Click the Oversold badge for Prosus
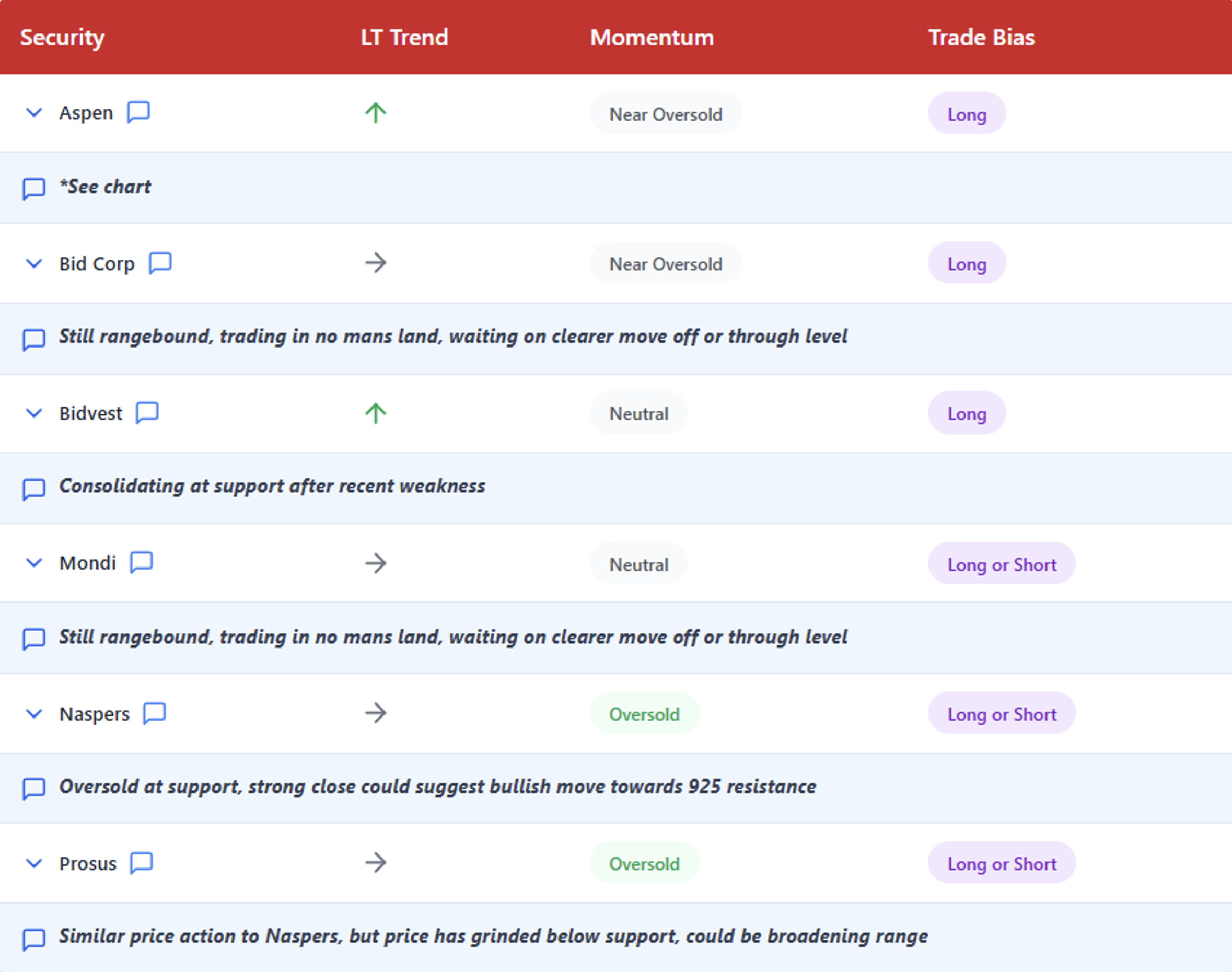 click(644, 863)
